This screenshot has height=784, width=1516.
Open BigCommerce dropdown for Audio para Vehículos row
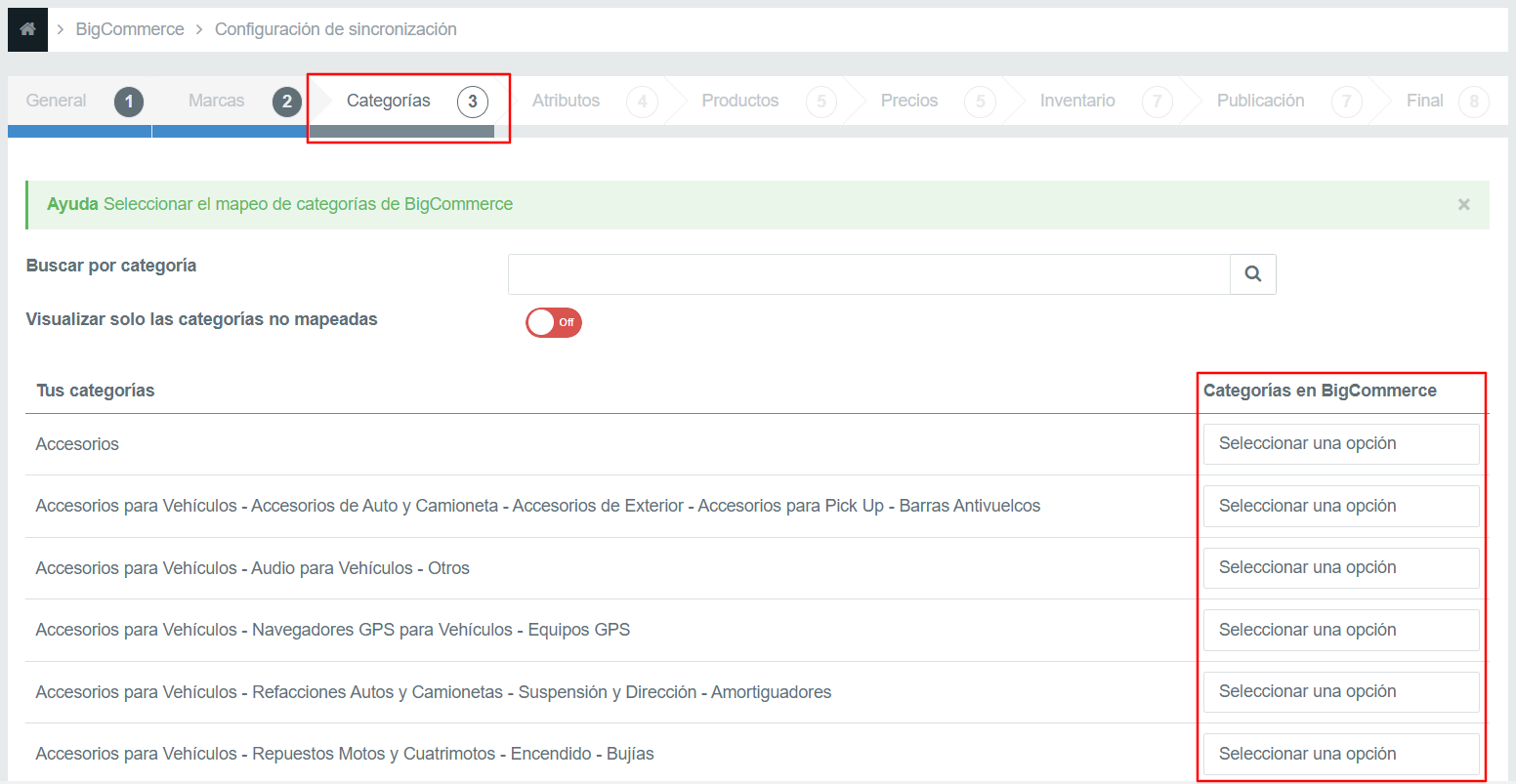coord(1341,568)
